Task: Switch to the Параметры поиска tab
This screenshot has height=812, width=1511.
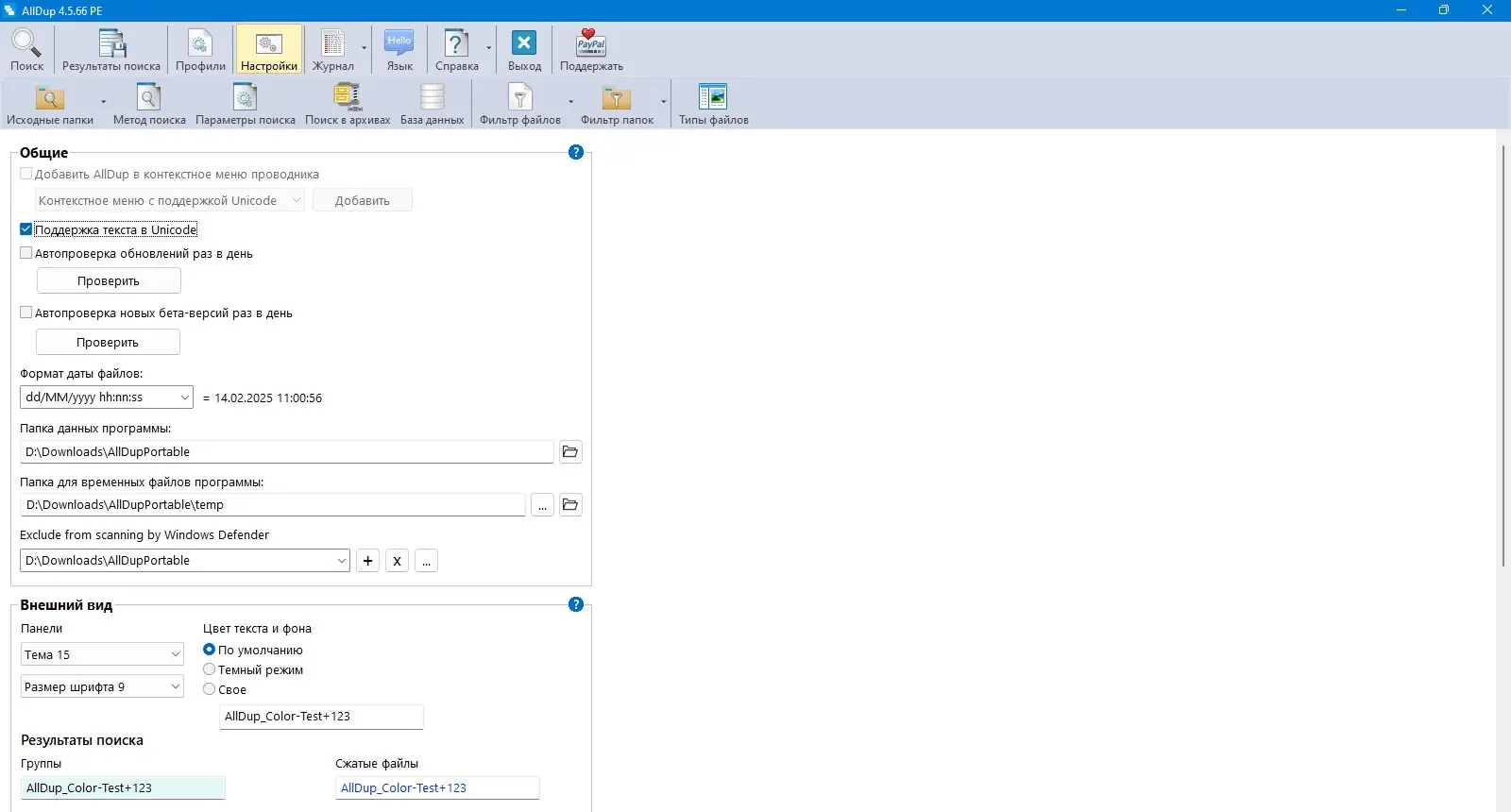Action: point(246,104)
